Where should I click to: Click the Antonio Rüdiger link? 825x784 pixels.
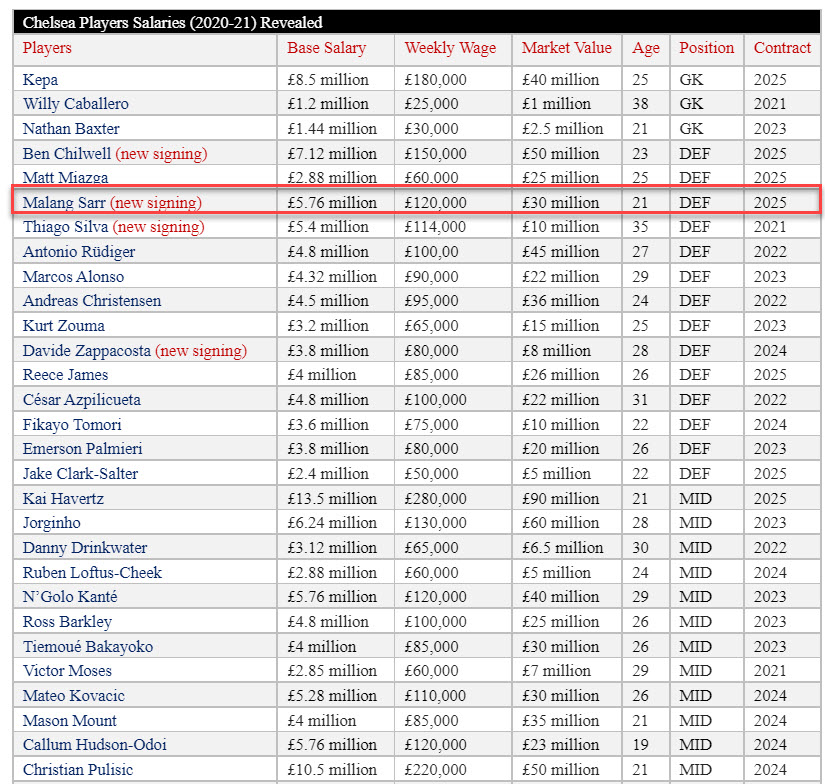click(x=79, y=252)
